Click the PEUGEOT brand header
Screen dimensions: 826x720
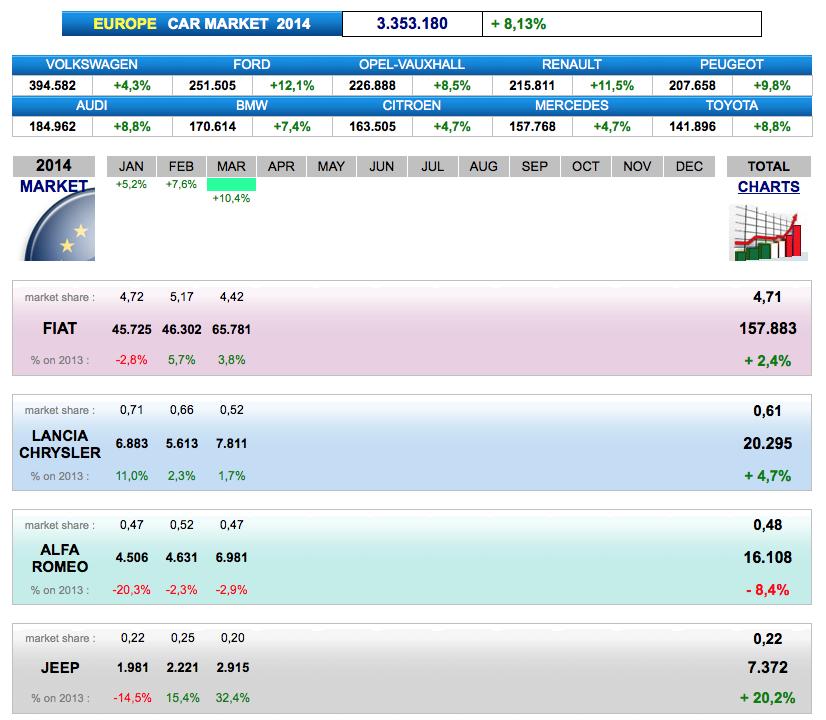[x=732, y=64]
